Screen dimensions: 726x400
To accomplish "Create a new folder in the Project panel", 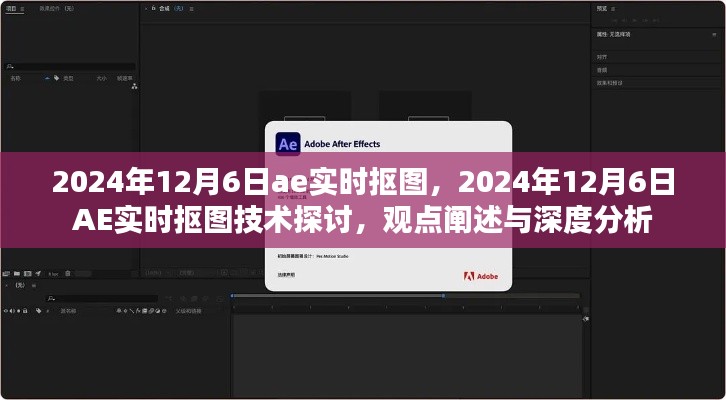I will click(17, 274).
